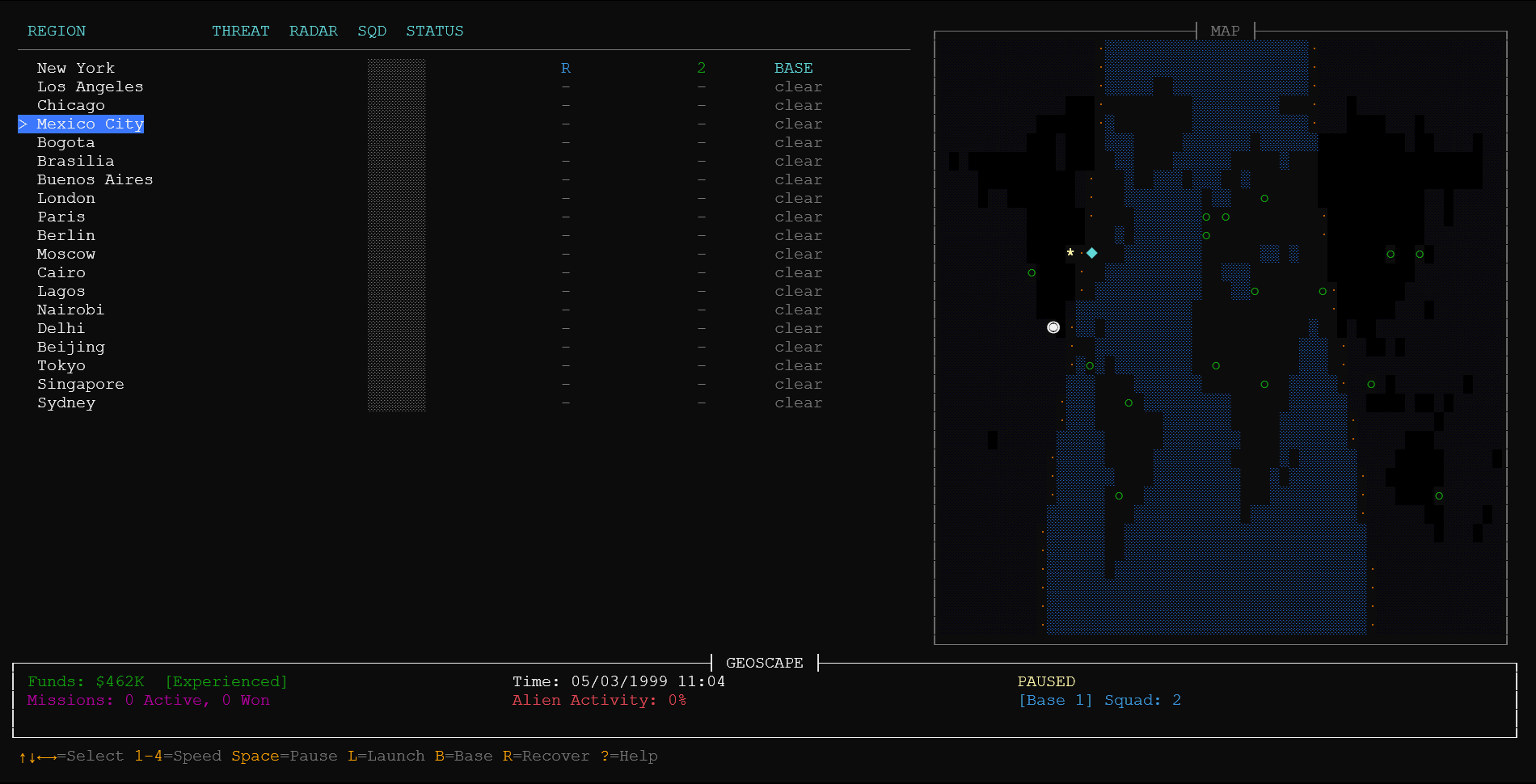The width and height of the screenshot is (1536, 784).
Task: Select Berlin region row
Action: click(65, 235)
